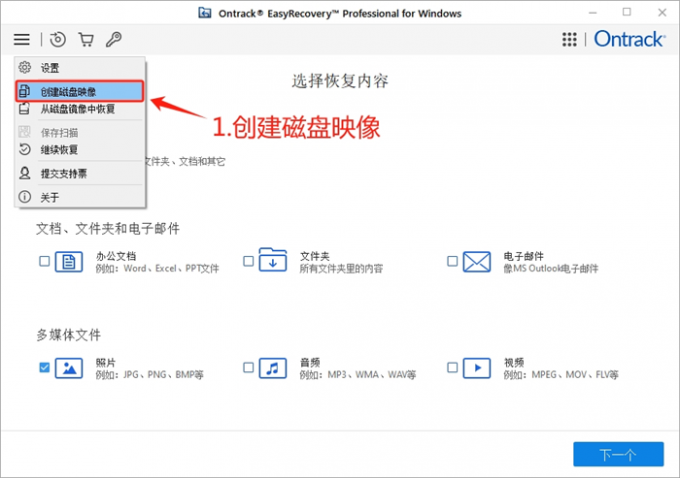
Task: Click the 像MS Outlook电子邮件 description
Action: [550, 269]
